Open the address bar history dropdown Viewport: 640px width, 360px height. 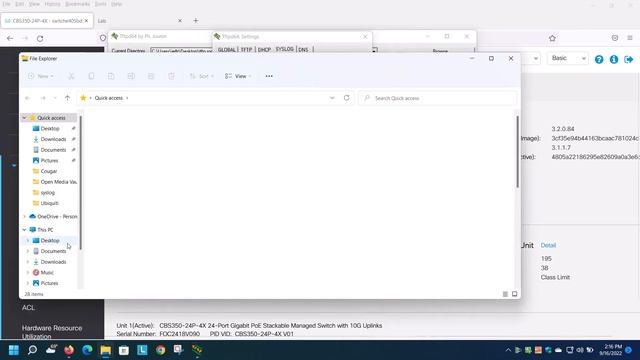(x=332, y=98)
